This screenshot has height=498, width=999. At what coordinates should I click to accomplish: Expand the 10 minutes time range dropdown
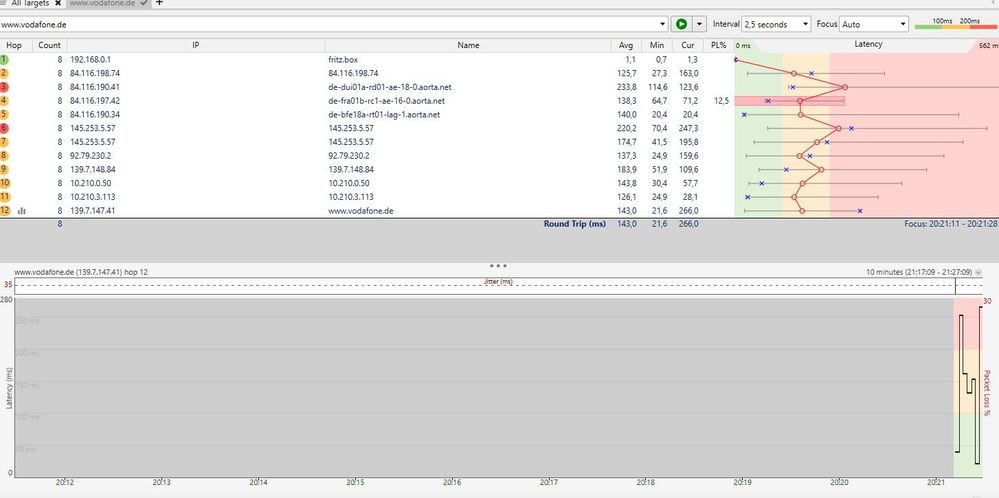(978, 273)
